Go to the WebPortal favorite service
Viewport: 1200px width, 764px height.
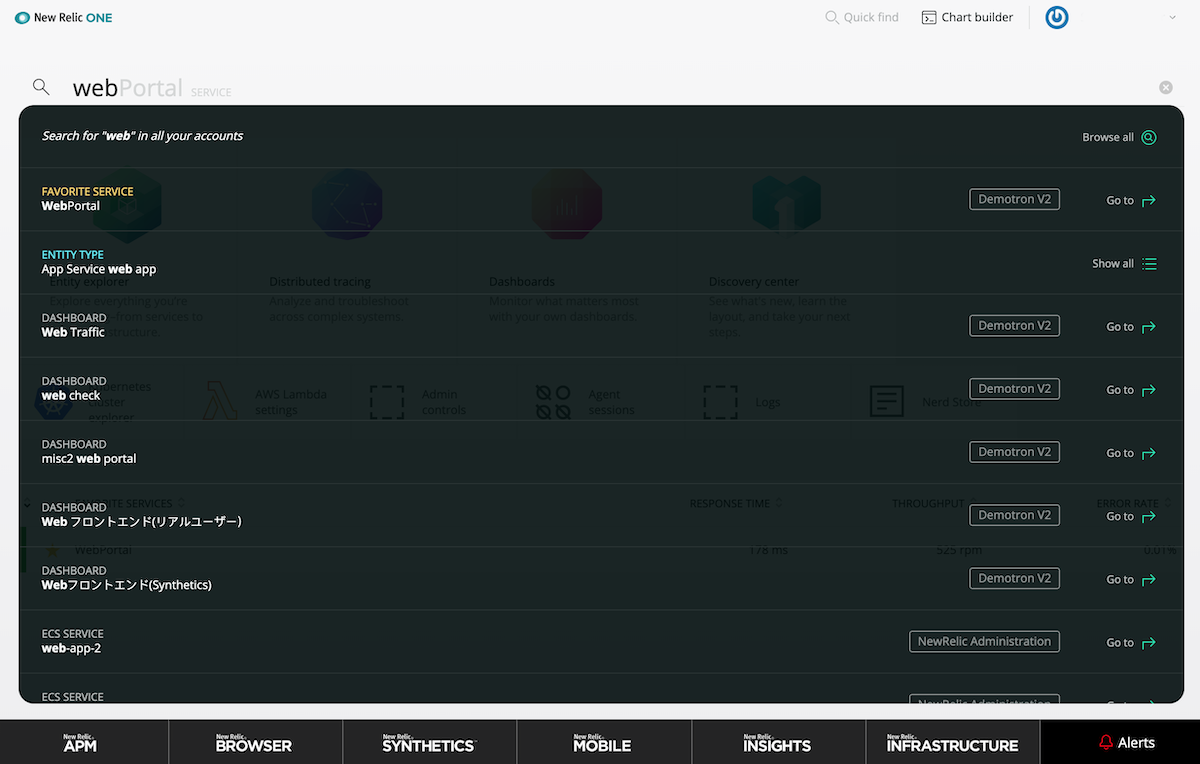(x=1131, y=200)
